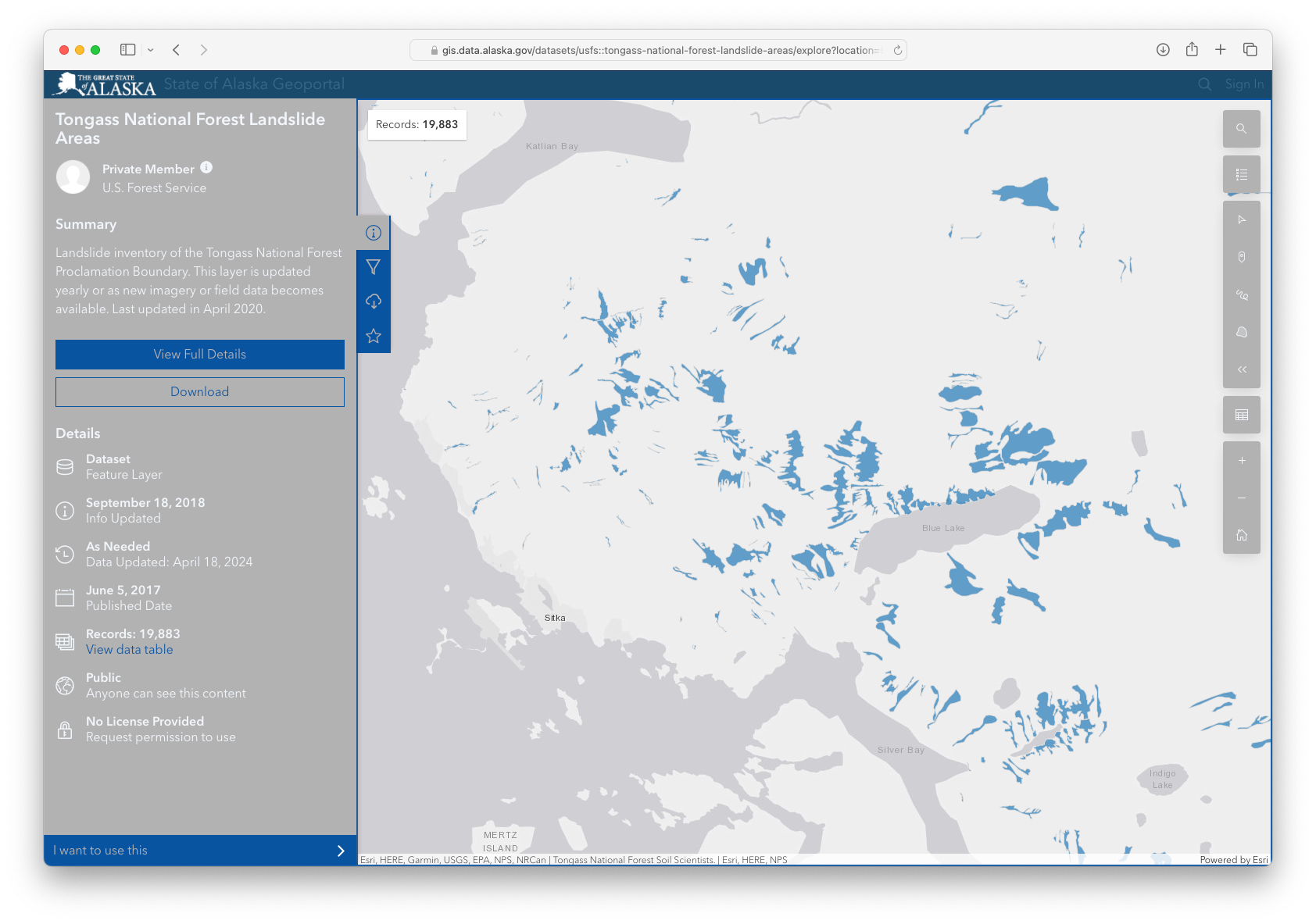Open the filter panel
Image resolution: width=1316 pixels, height=924 pixels.
[x=374, y=266]
